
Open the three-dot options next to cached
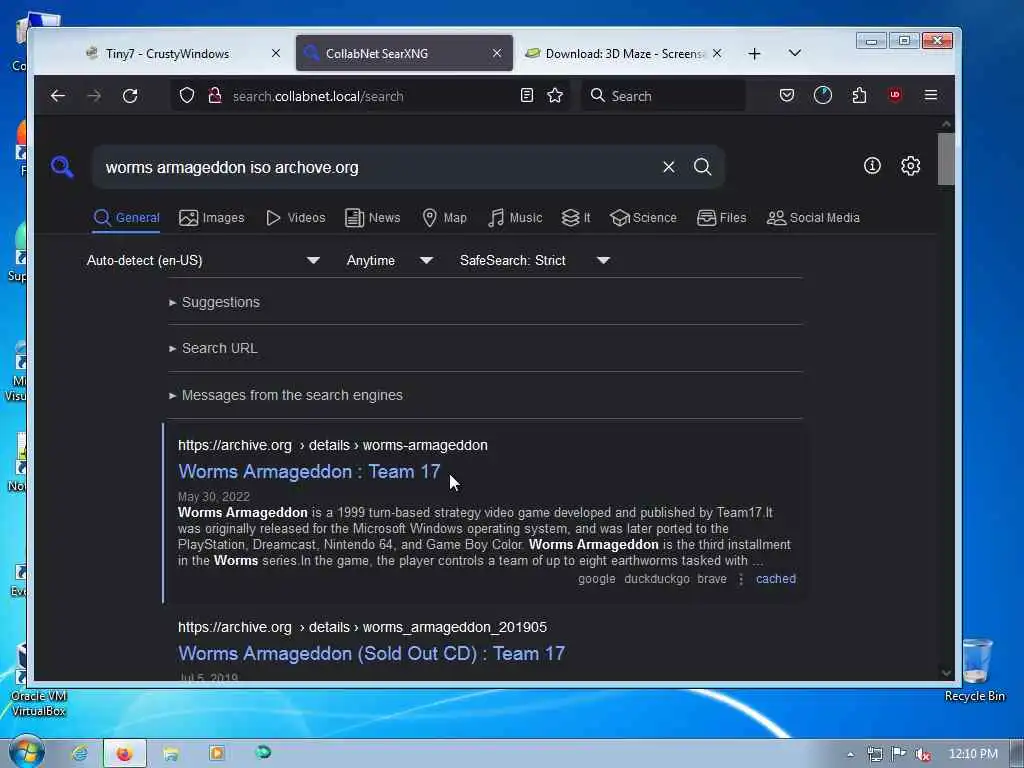(741, 579)
